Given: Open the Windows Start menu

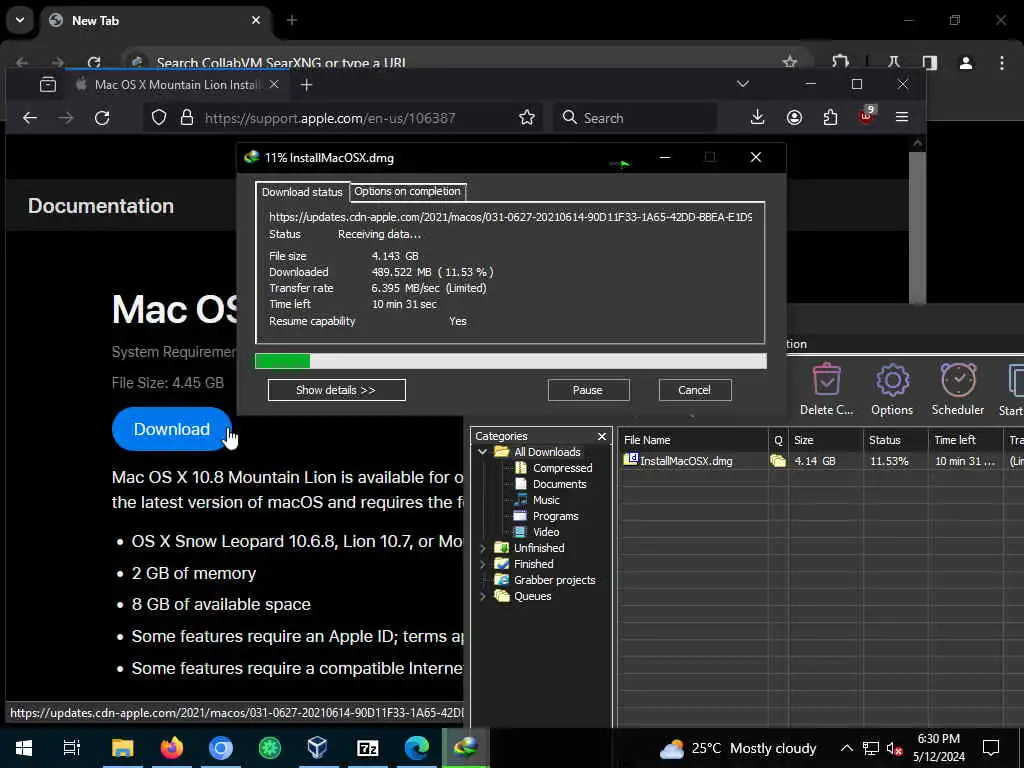Looking at the screenshot, I should point(24,748).
